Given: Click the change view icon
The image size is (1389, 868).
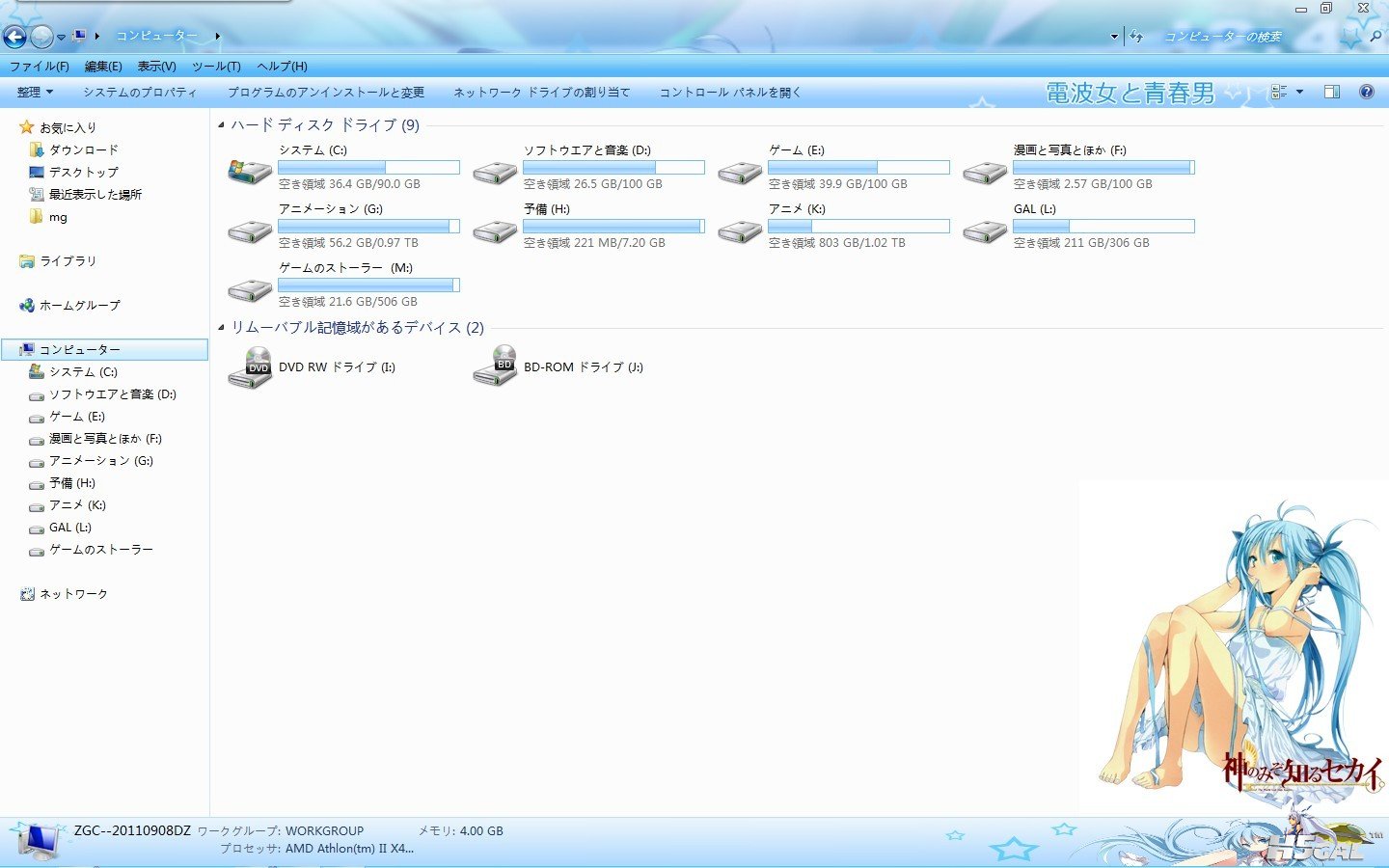Looking at the screenshot, I should (1279, 92).
